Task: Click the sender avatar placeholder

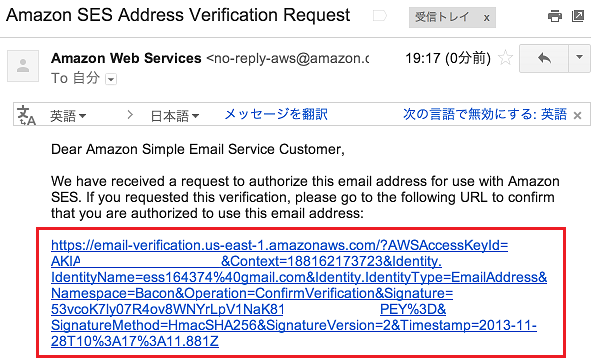Action: pos(23,66)
